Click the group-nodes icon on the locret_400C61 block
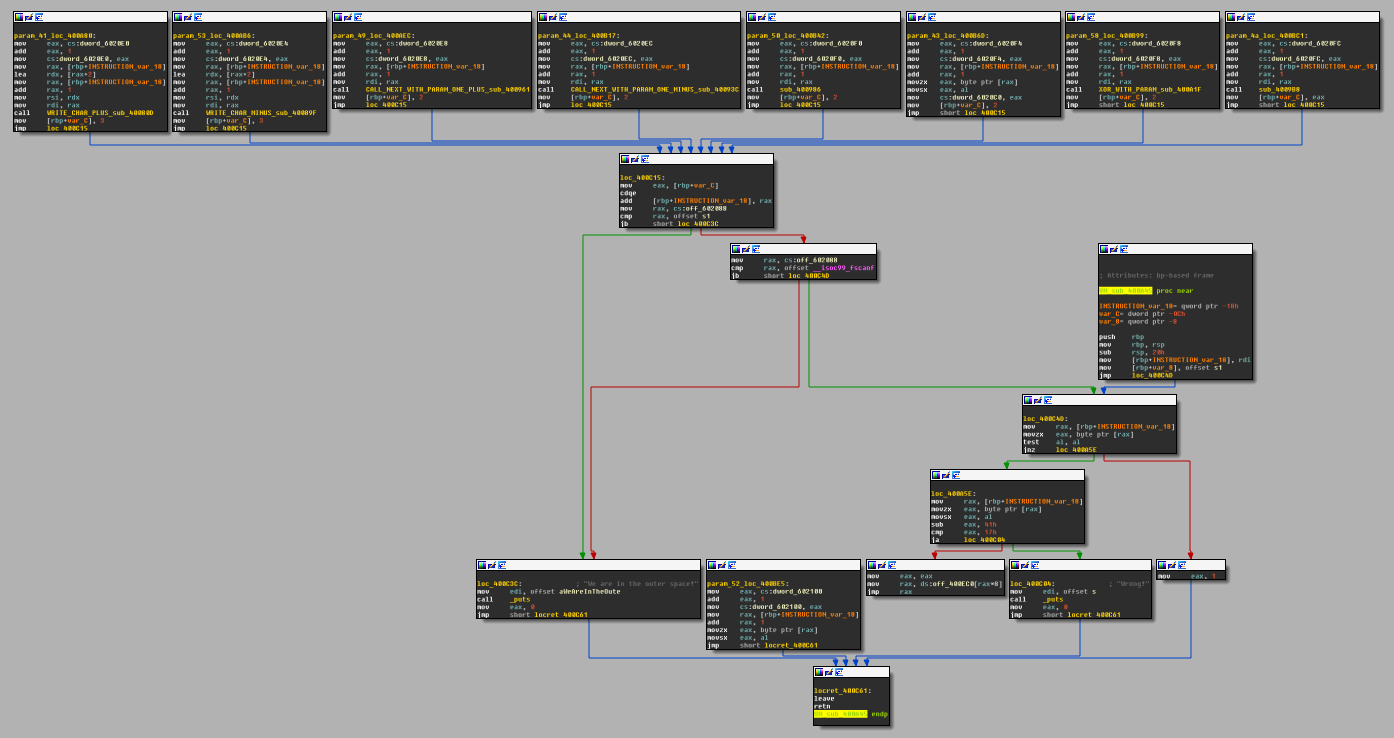The height and width of the screenshot is (738, 1394). pyautogui.click(x=839, y=672)
